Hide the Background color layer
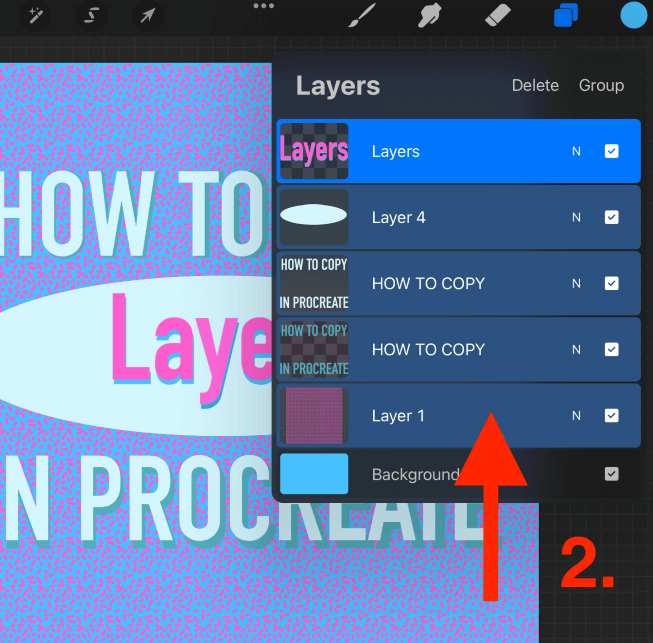The width and height of the screenshot is (653, 643). [x=611, y=474]
